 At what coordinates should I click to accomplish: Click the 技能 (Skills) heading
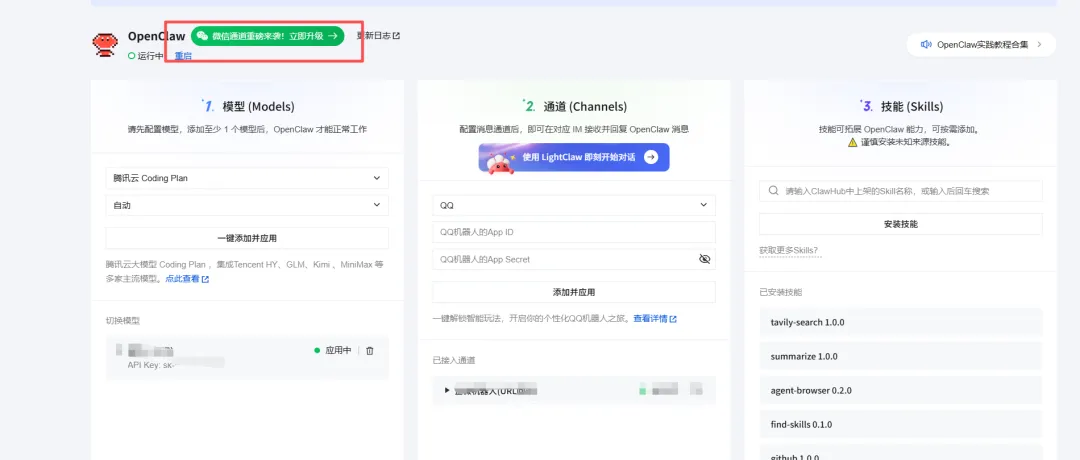(x=912, y=107)
